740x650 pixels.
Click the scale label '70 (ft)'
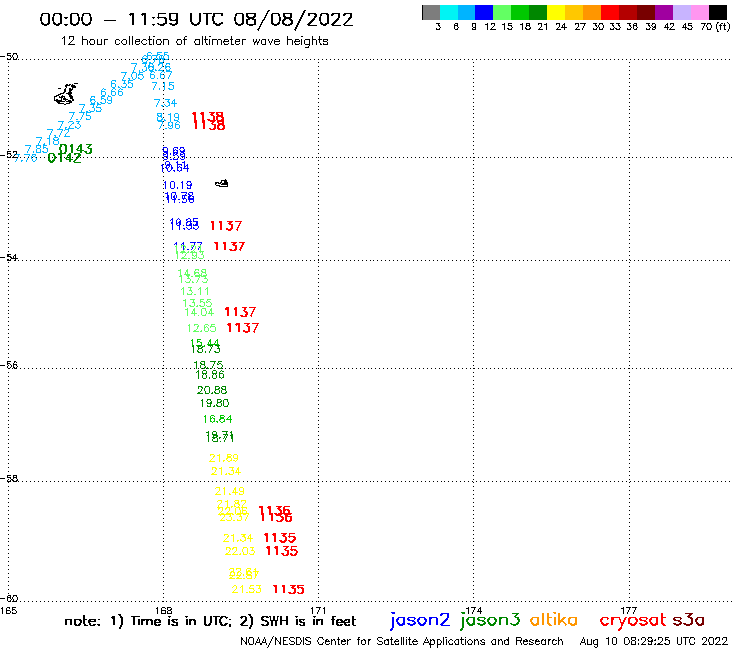715,26
